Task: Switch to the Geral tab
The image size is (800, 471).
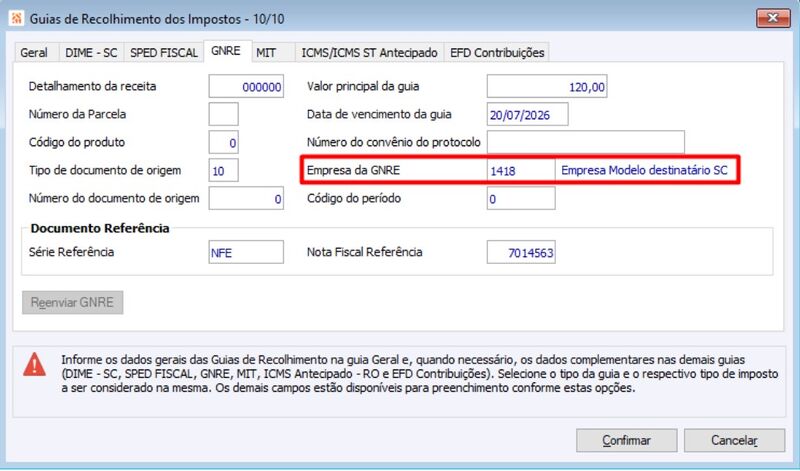Action: point(34,53)
